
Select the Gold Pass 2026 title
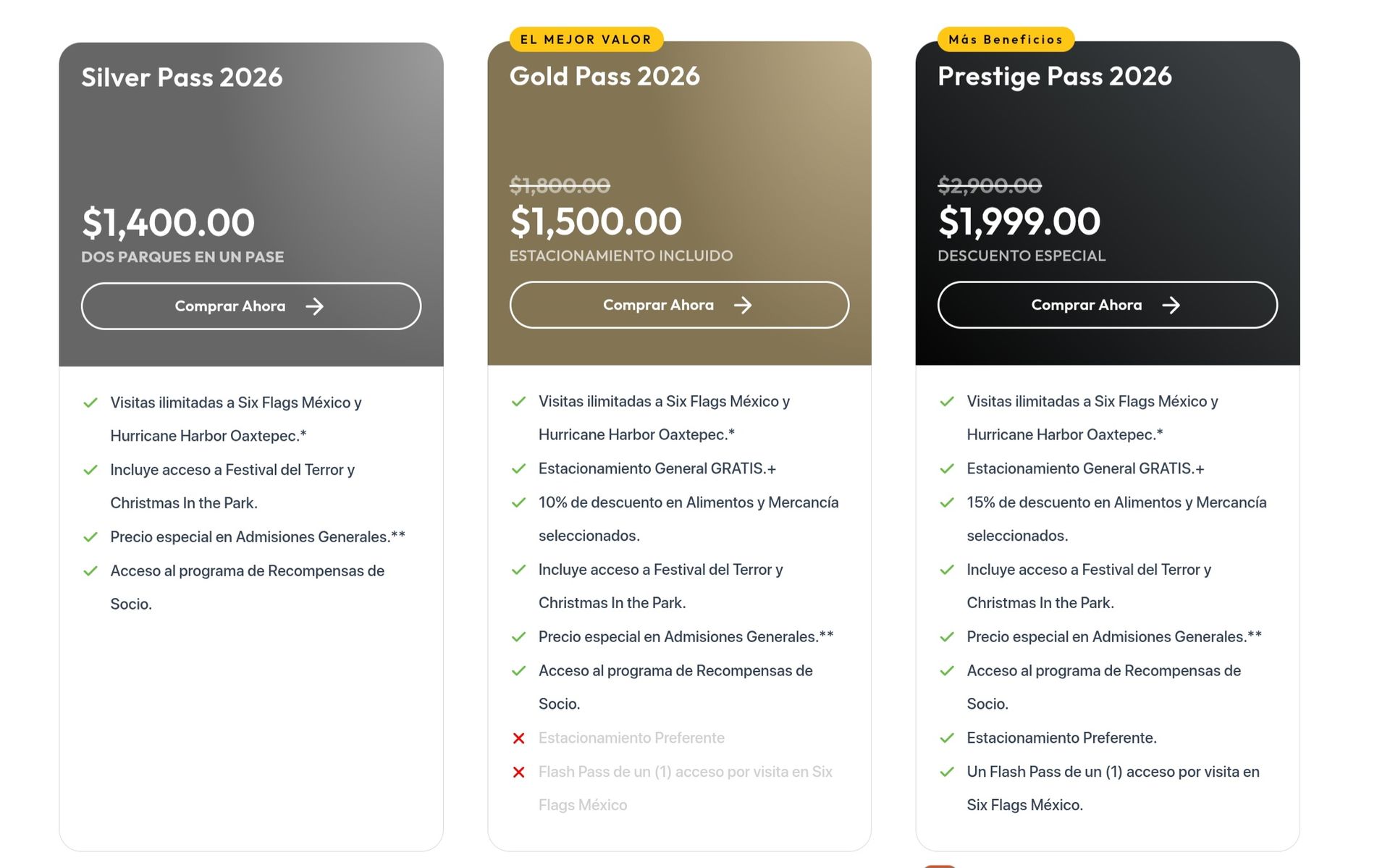[605, 76]
